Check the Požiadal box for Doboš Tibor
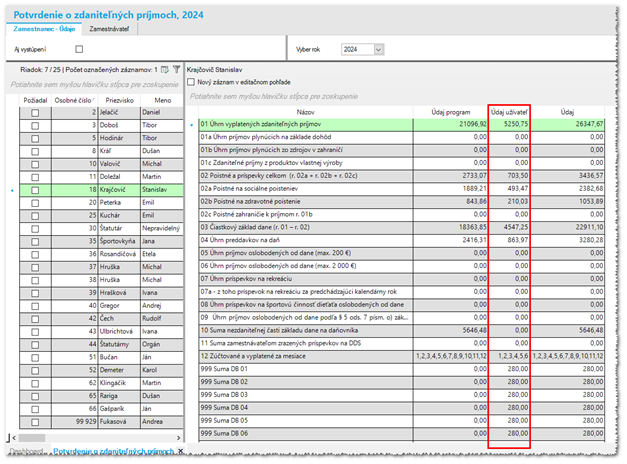 (x=35, y=126)
